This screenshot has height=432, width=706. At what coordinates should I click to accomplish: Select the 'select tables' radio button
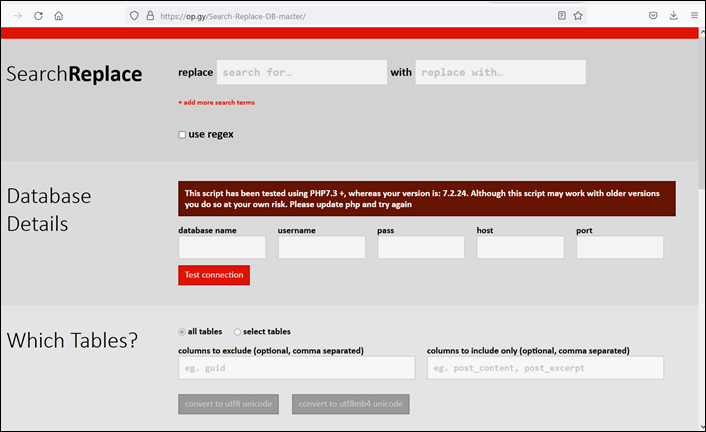[237, 332]
